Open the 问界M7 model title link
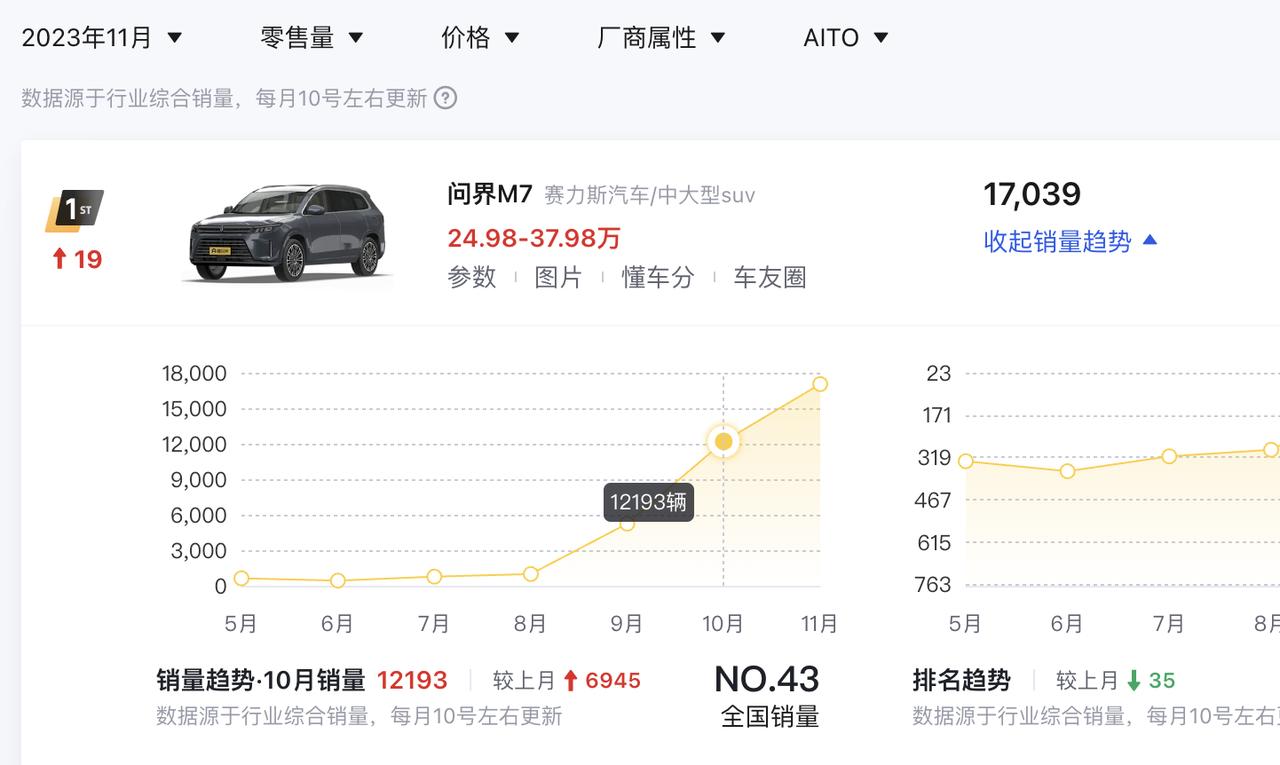This screenshot has width=1280, height=765. [489, 193]
